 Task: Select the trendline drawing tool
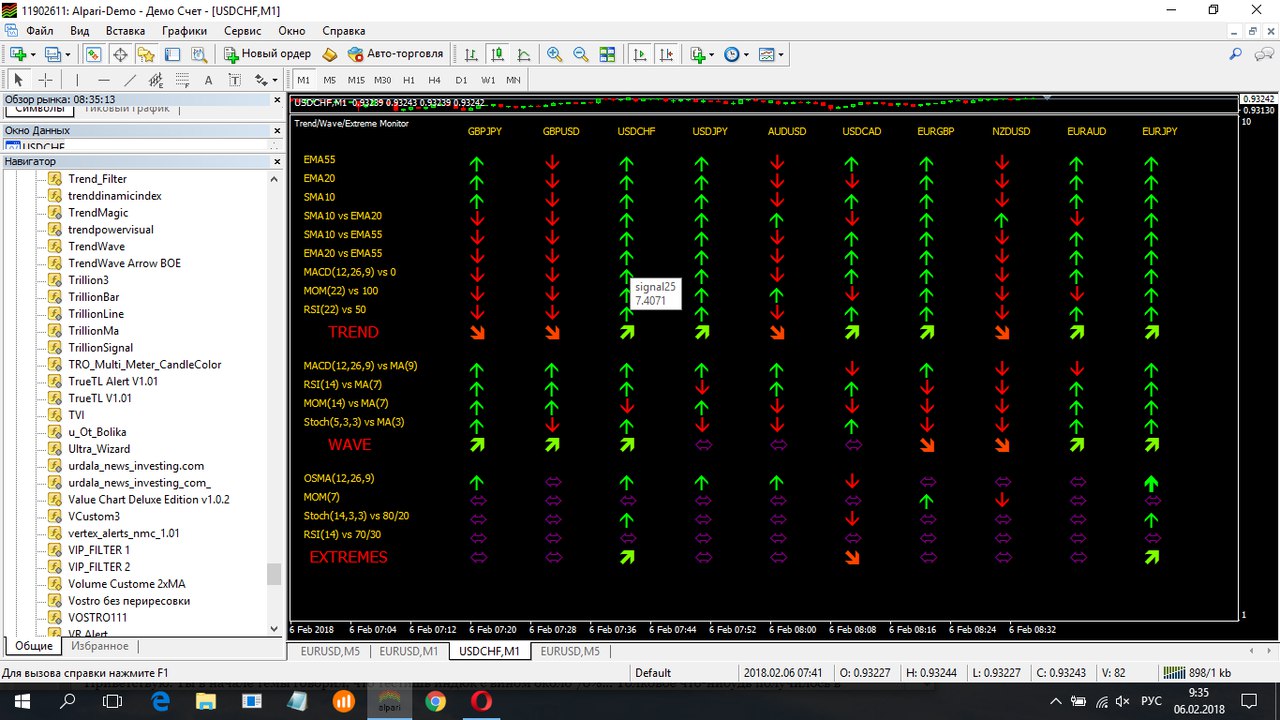coord(130,80)
